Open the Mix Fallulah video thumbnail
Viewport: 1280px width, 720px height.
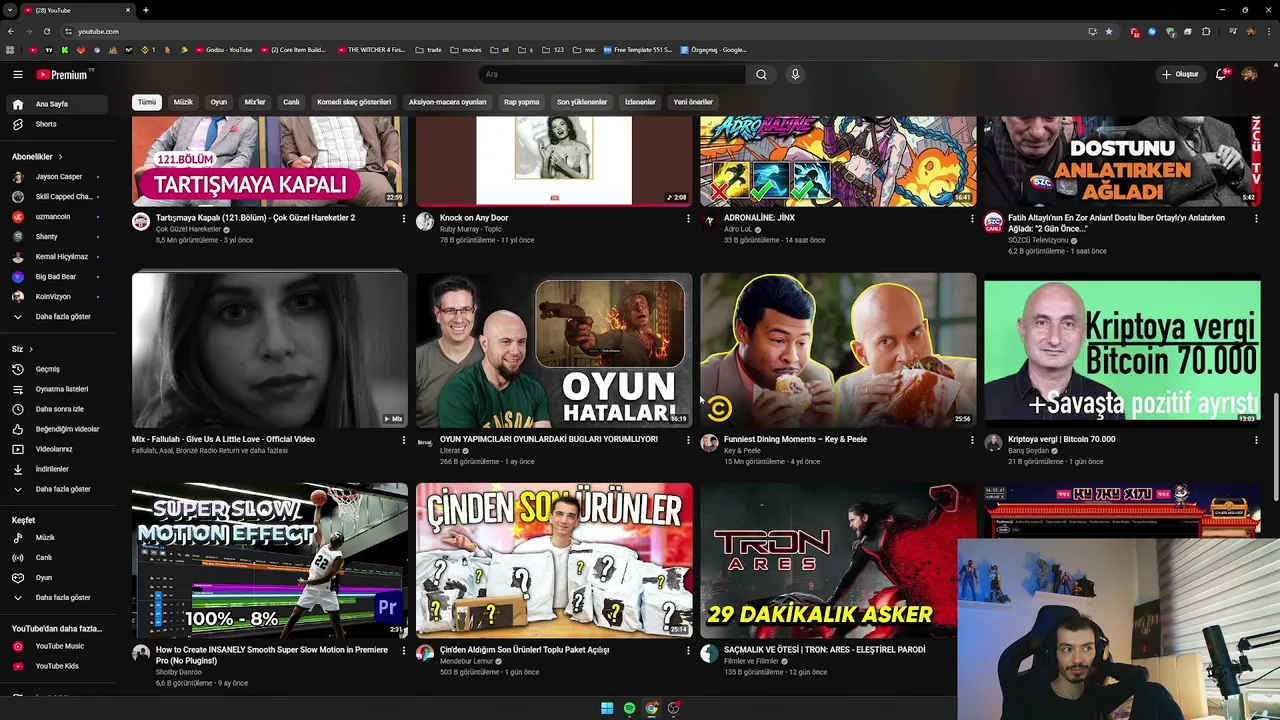point(270,350)
